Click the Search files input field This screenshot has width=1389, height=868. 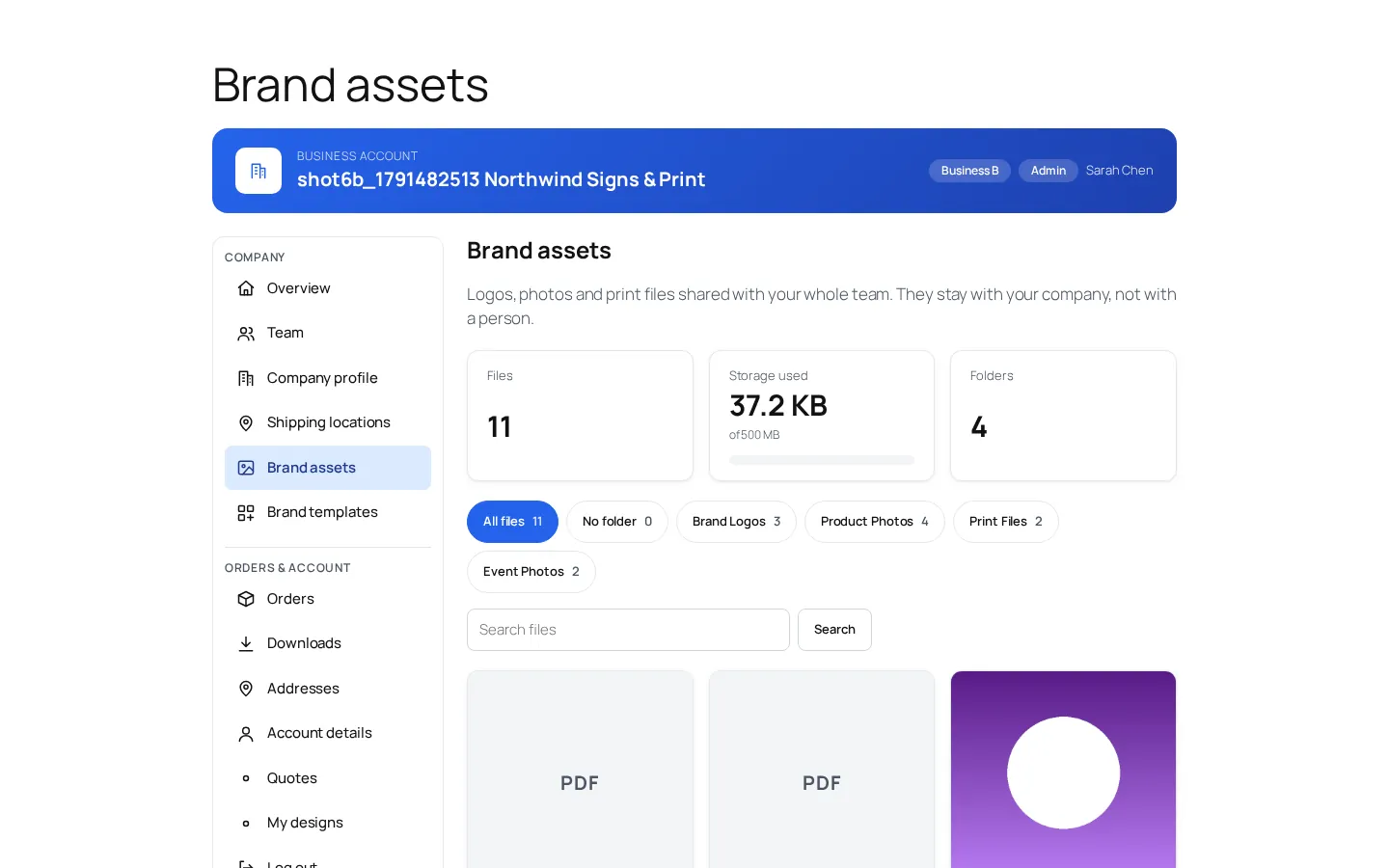[628, 630]
